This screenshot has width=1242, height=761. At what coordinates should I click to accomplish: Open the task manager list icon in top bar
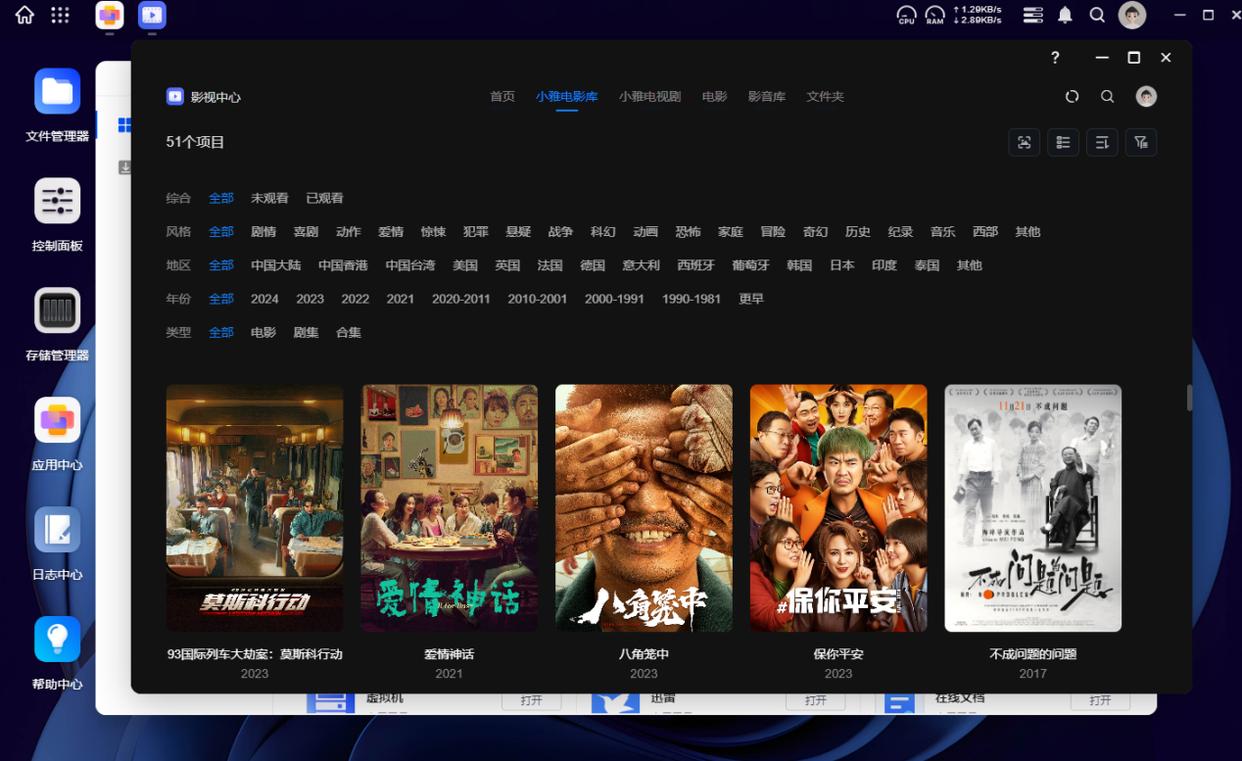[1033, 15]
